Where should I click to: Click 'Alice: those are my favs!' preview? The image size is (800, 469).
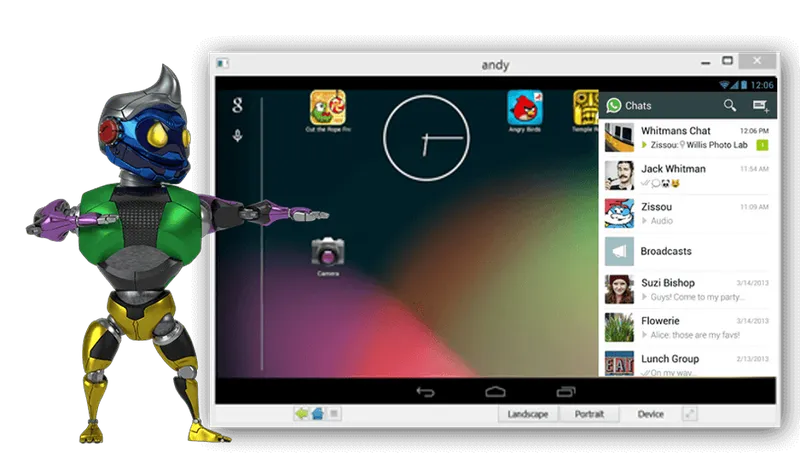tap(695, 335)
